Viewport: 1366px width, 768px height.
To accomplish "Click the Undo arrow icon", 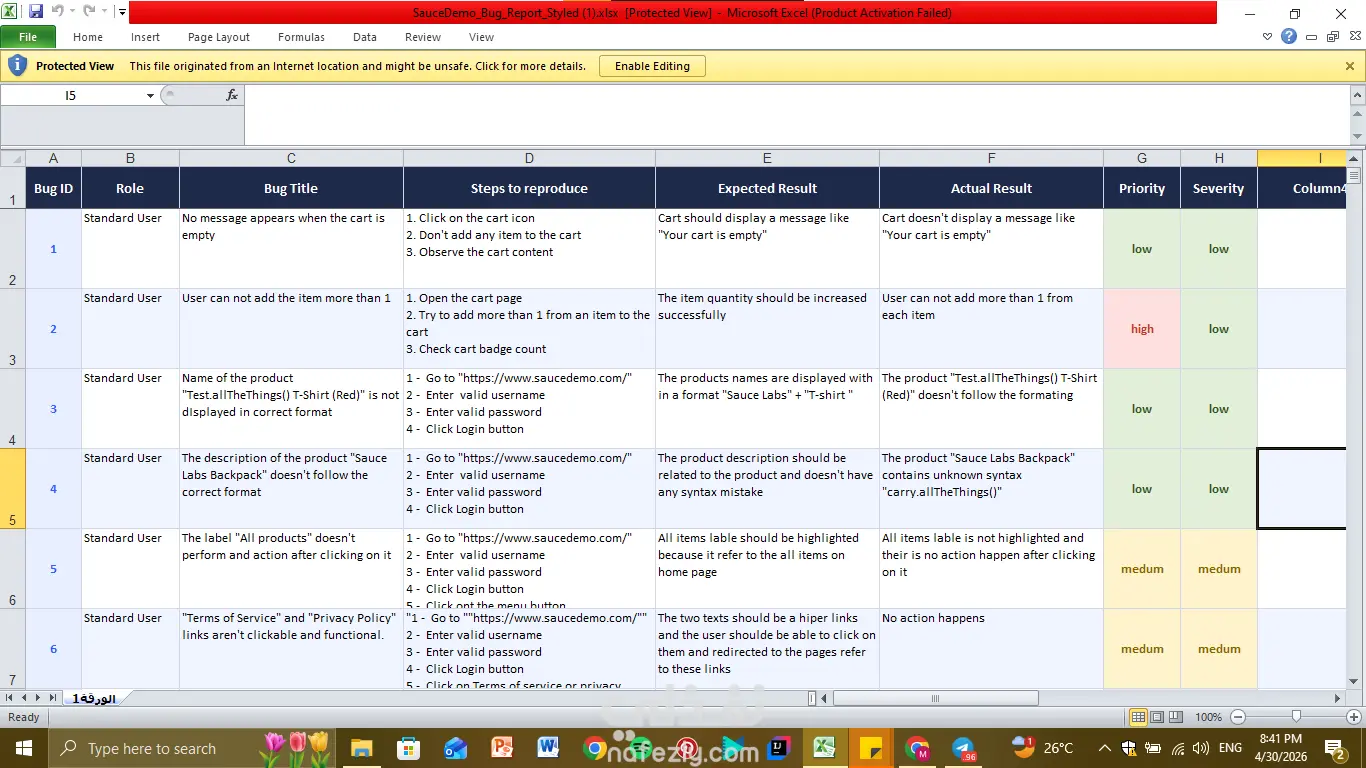I will coord(57,12).
